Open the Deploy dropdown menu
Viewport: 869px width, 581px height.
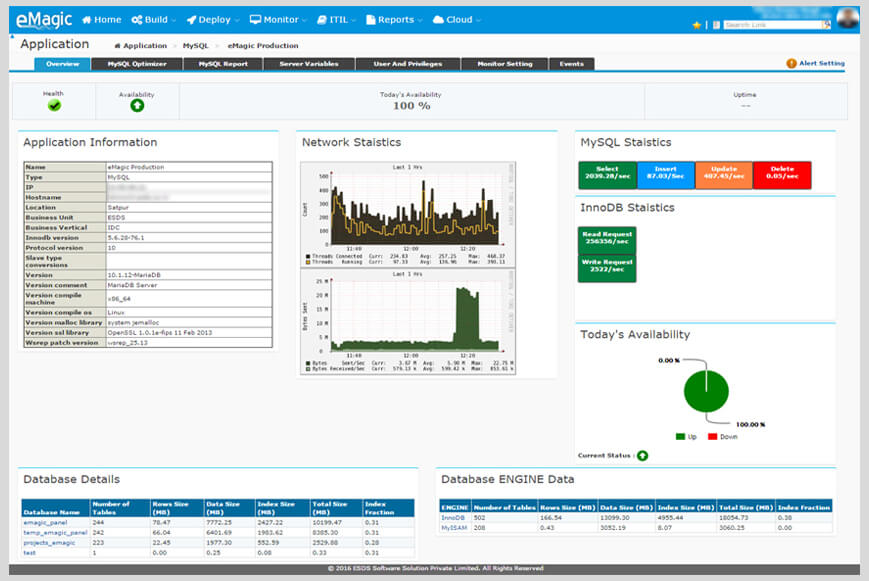click(213, 19)
